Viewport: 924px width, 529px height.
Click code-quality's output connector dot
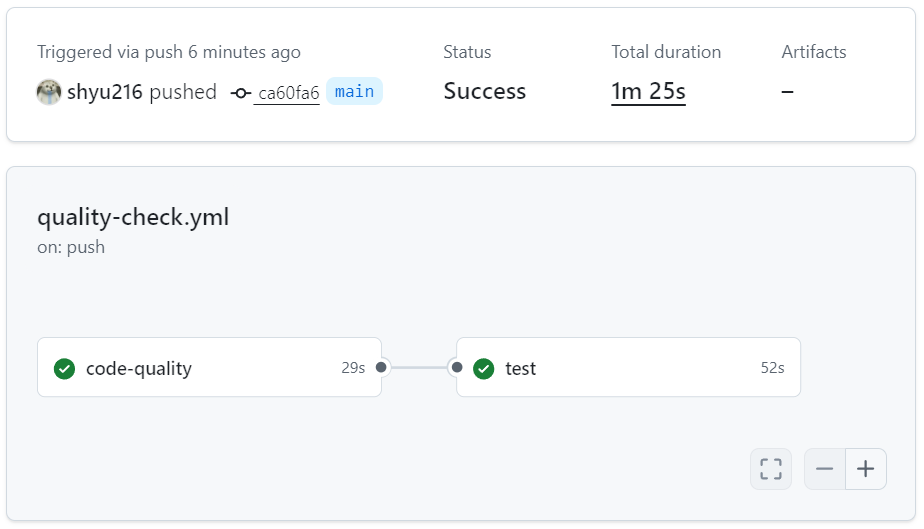coord(381,367)
